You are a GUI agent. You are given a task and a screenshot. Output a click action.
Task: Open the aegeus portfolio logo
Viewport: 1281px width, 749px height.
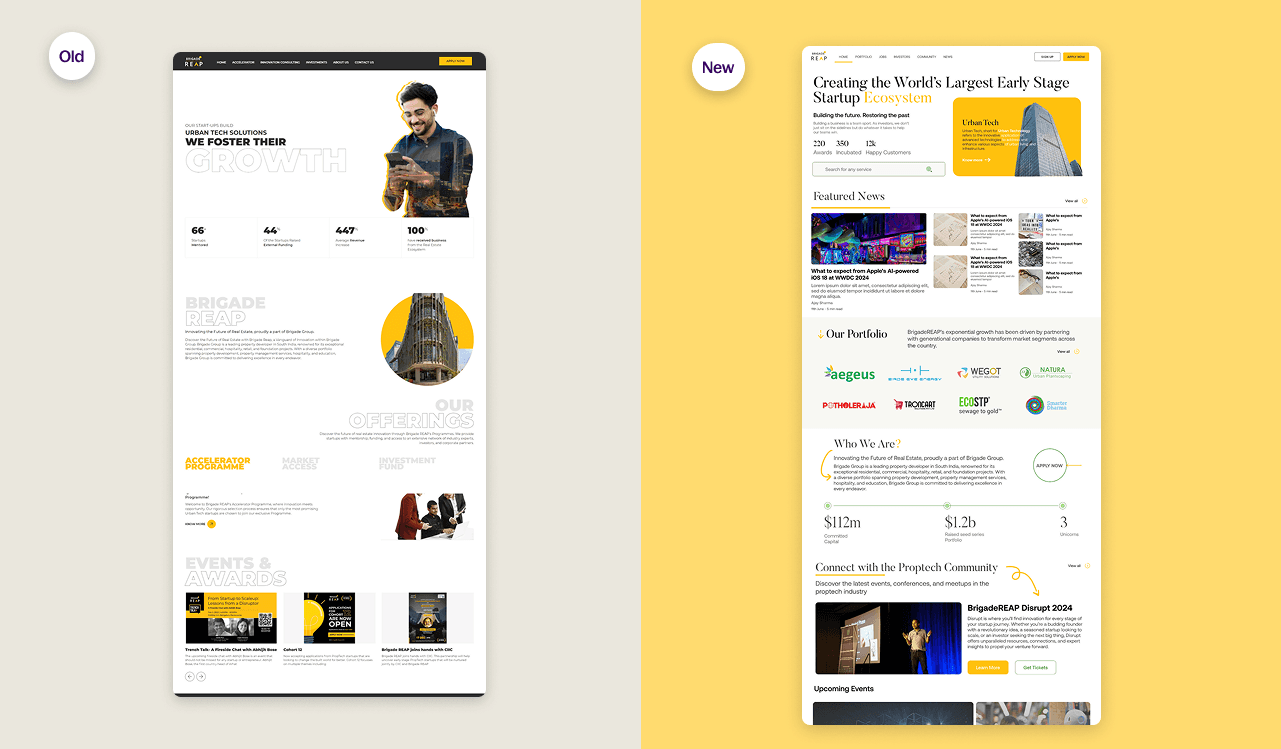point(850,374)
